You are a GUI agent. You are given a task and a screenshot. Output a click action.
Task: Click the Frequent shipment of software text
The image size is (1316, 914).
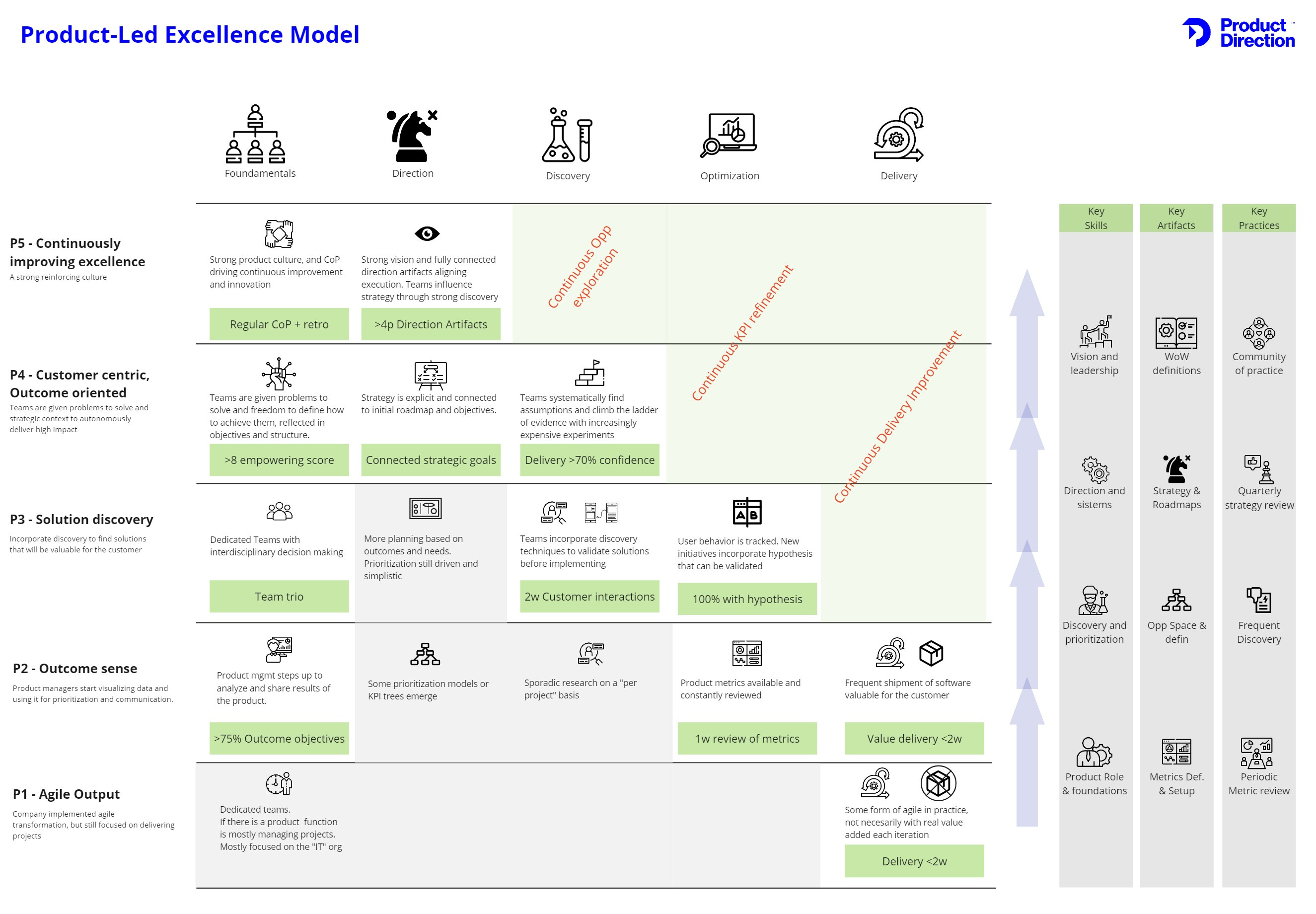[x=907, y=688]
